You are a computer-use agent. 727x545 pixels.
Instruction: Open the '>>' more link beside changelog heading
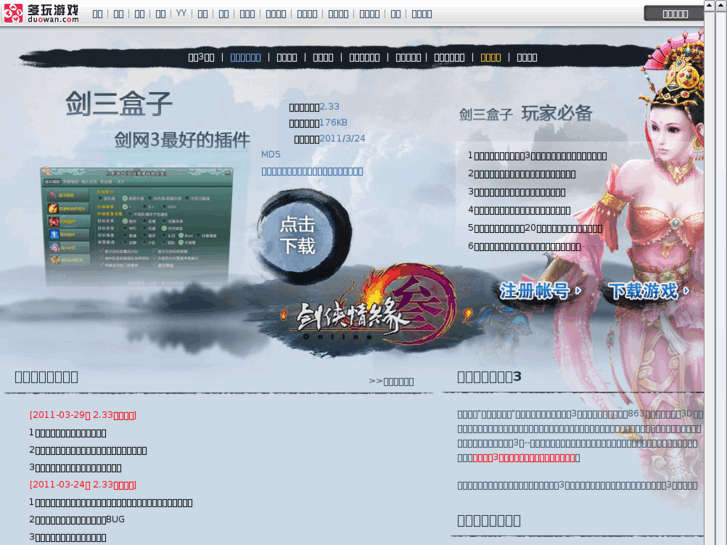pyautogui.click(x=391, y=381)
